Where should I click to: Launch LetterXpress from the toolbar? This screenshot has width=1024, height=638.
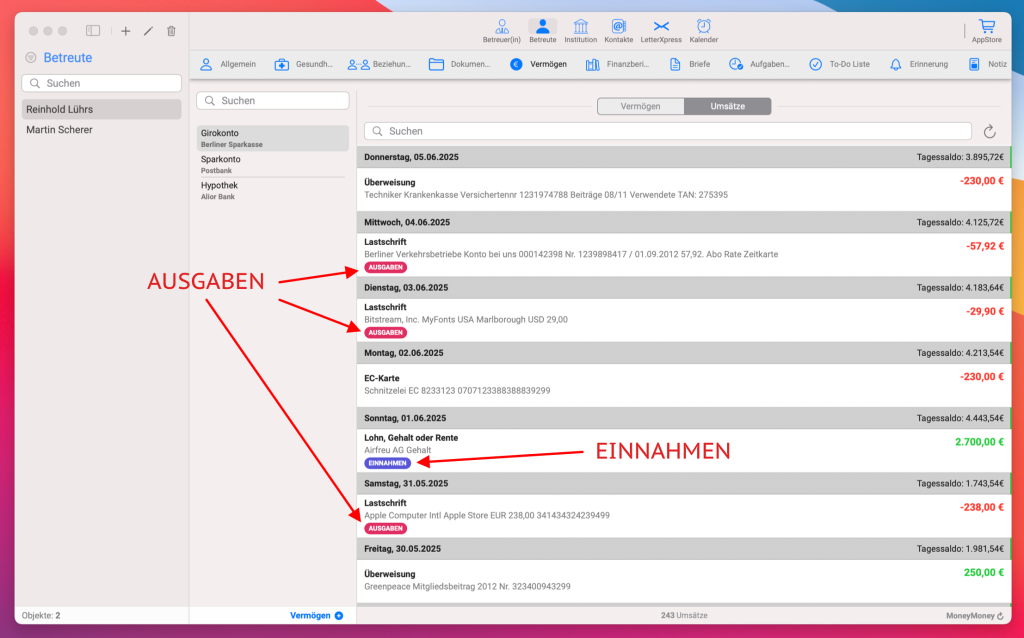tap(661, 31)
